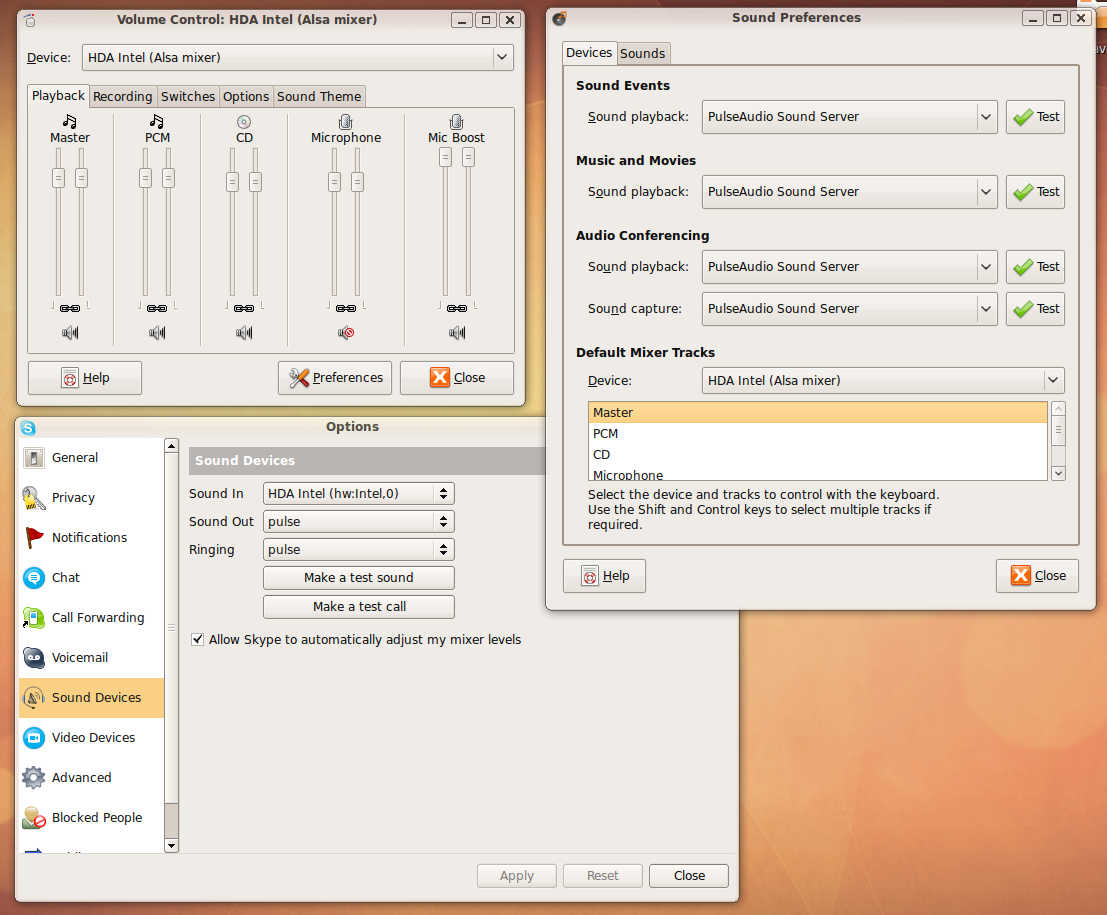This screenshot has height=915, width=1107.
Task: Open Skype Sound In dropdown
Action: (359, 494)
